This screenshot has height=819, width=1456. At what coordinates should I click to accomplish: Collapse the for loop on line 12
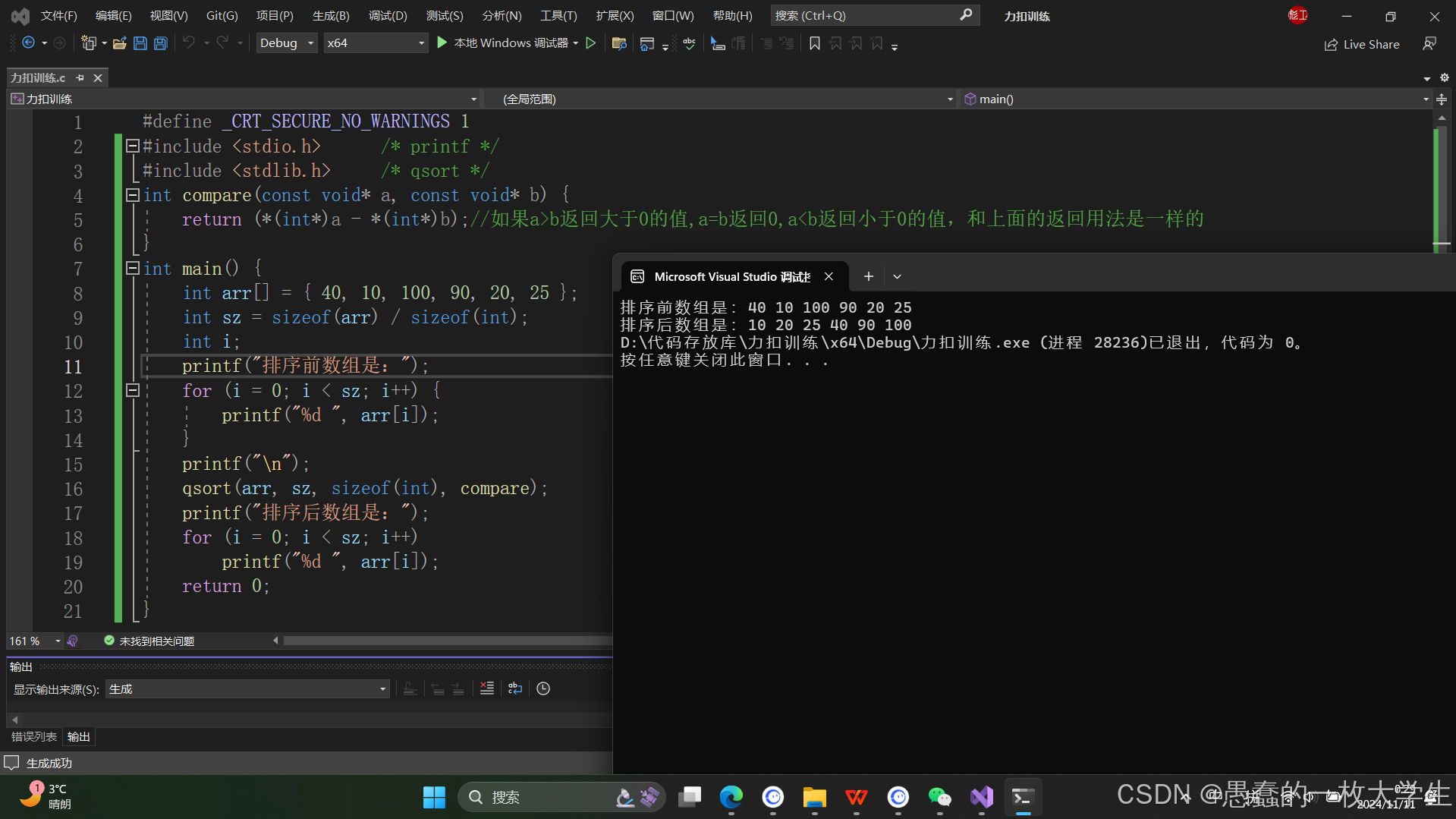click(x=132, y=390)
